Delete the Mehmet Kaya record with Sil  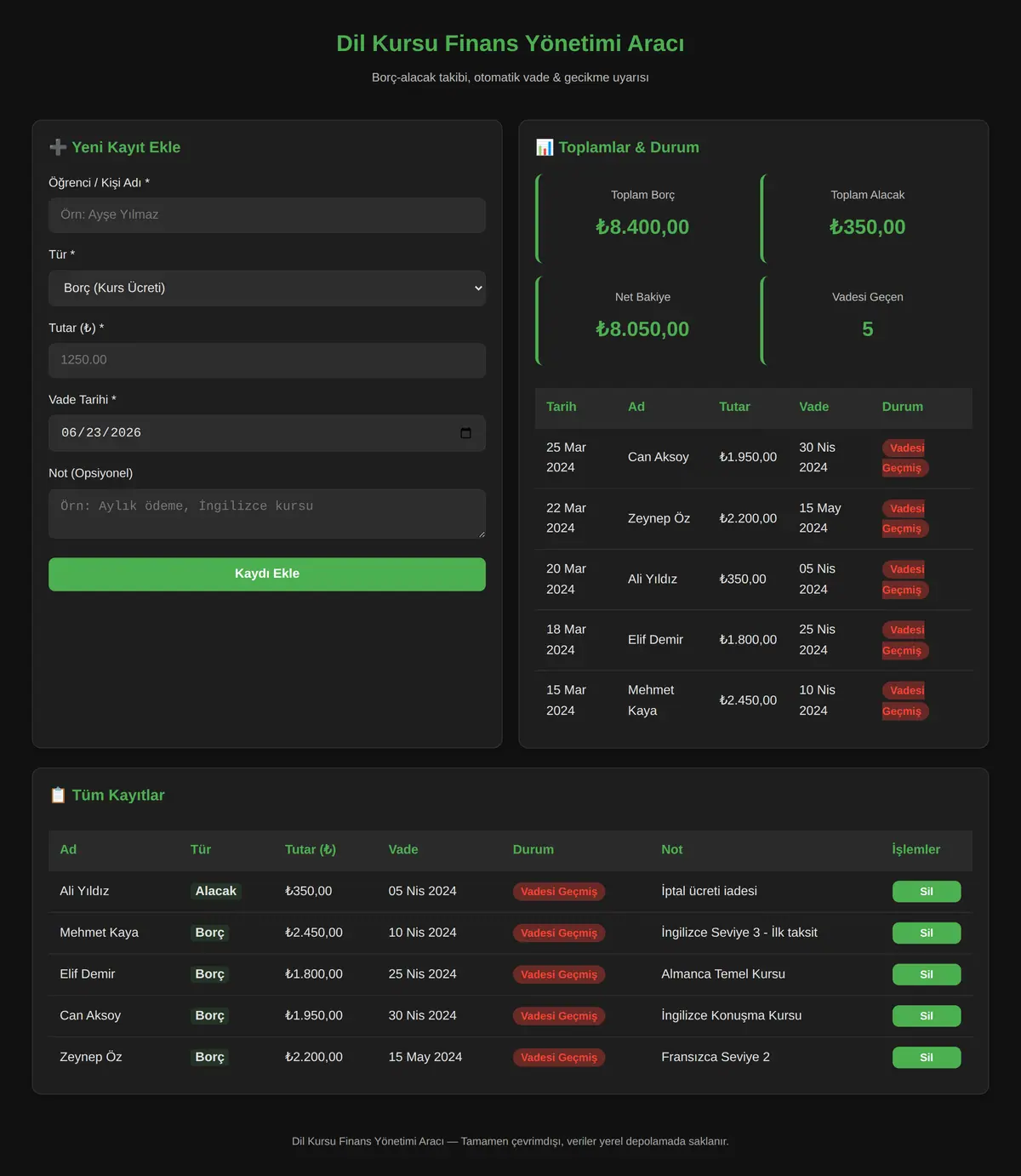927,933
